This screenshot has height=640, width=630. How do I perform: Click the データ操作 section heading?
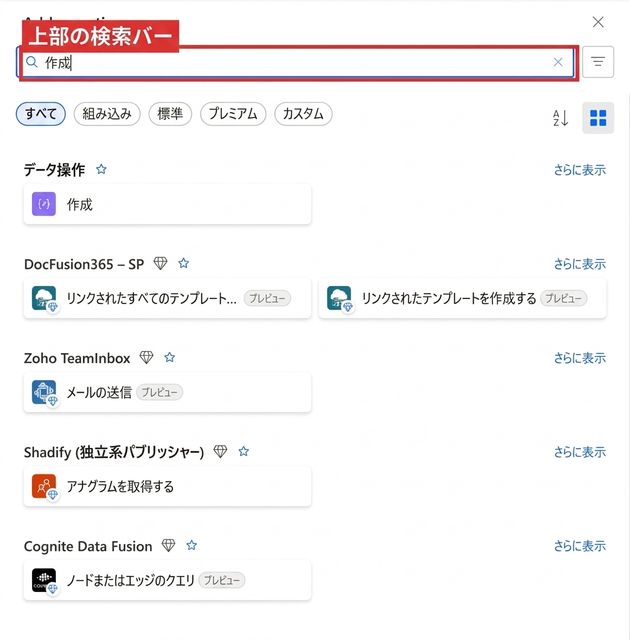54,170
